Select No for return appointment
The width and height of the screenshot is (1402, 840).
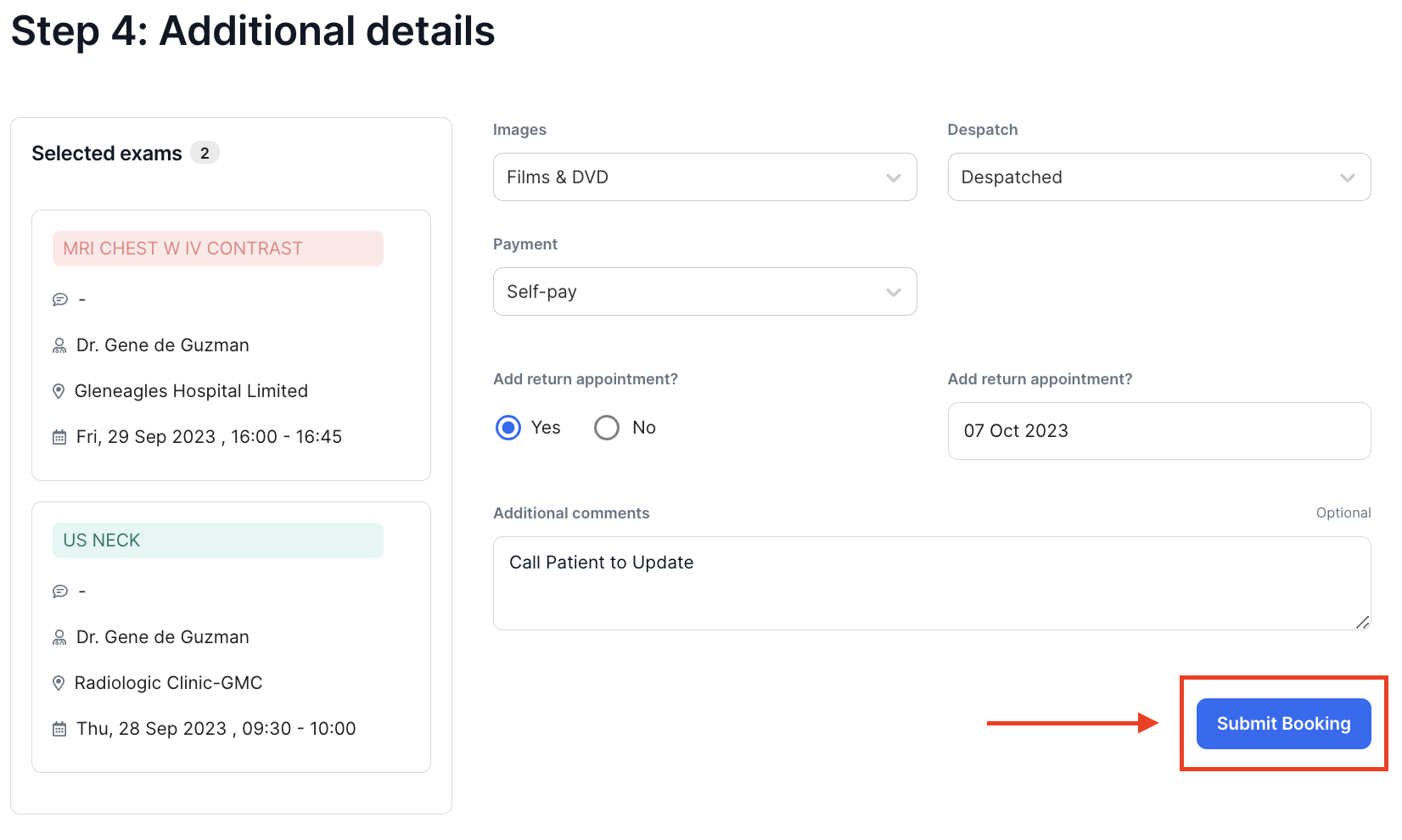coord(607,428)
